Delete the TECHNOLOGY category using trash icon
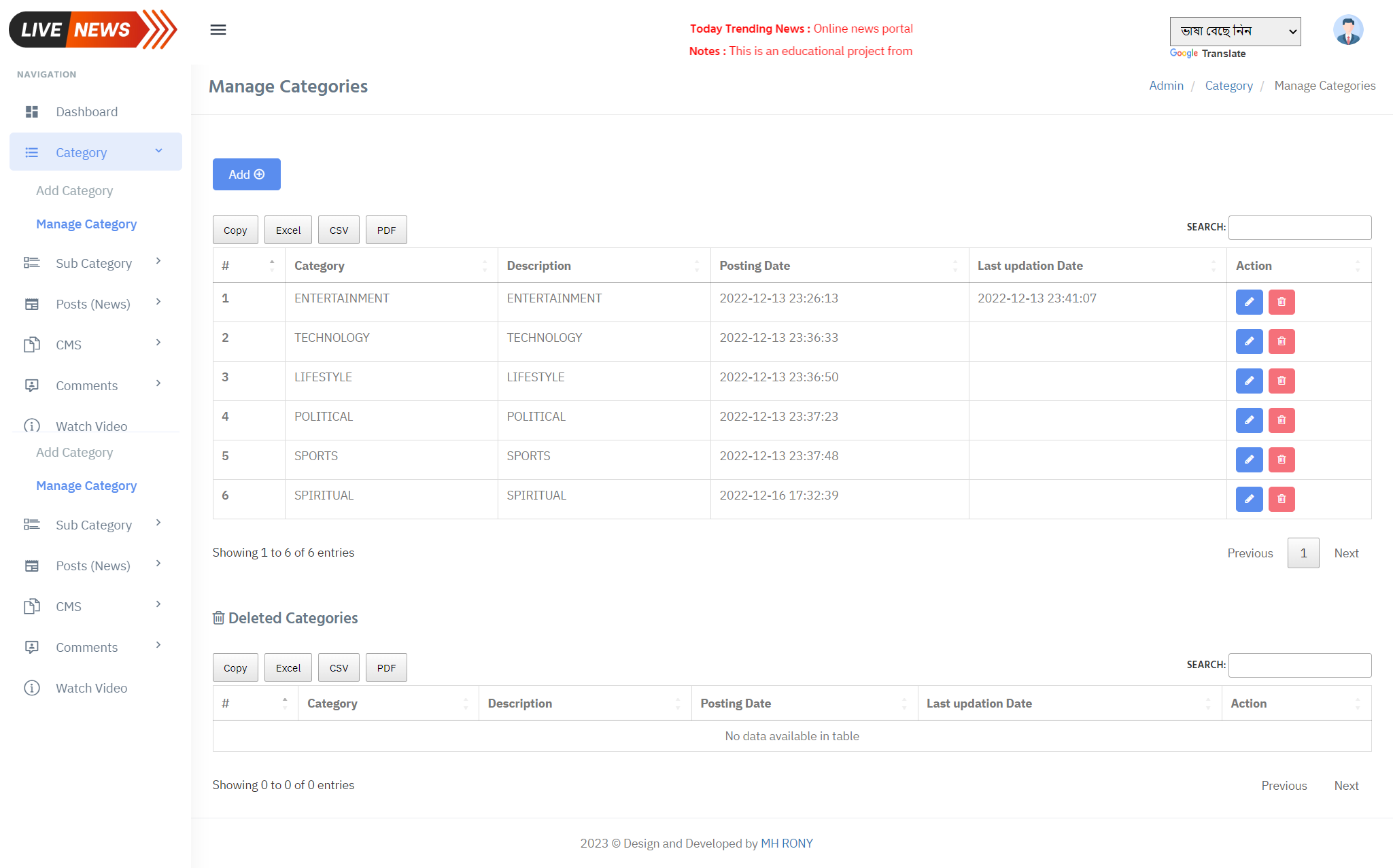The width and height of the screenshot is (1393, 868). [1282, 341]
